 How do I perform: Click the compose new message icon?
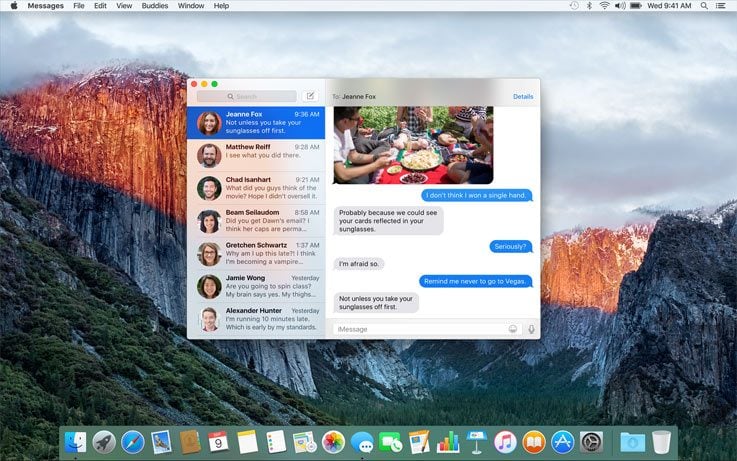310,96
